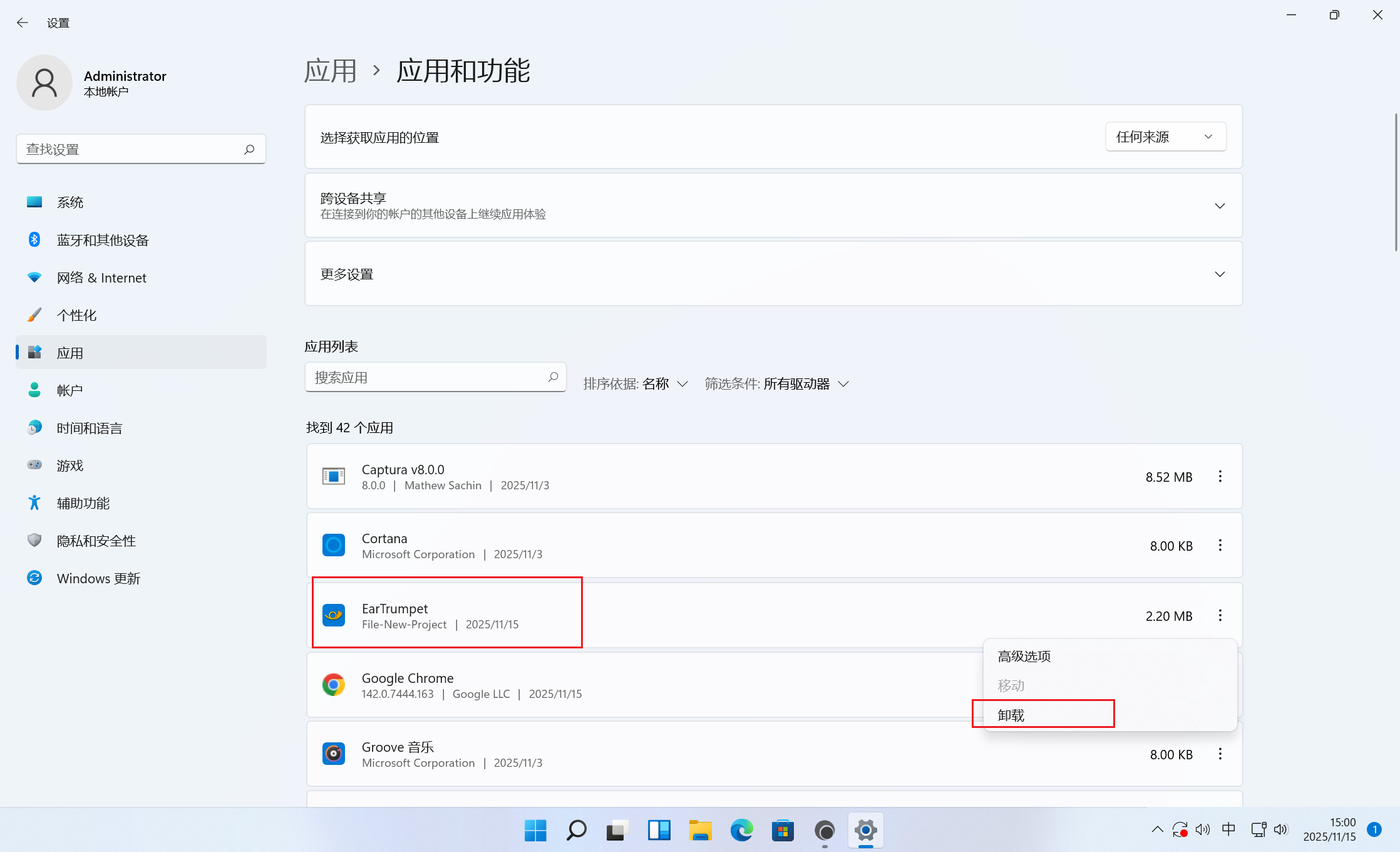Expand the cross-device sharing section

(1219, 205)
